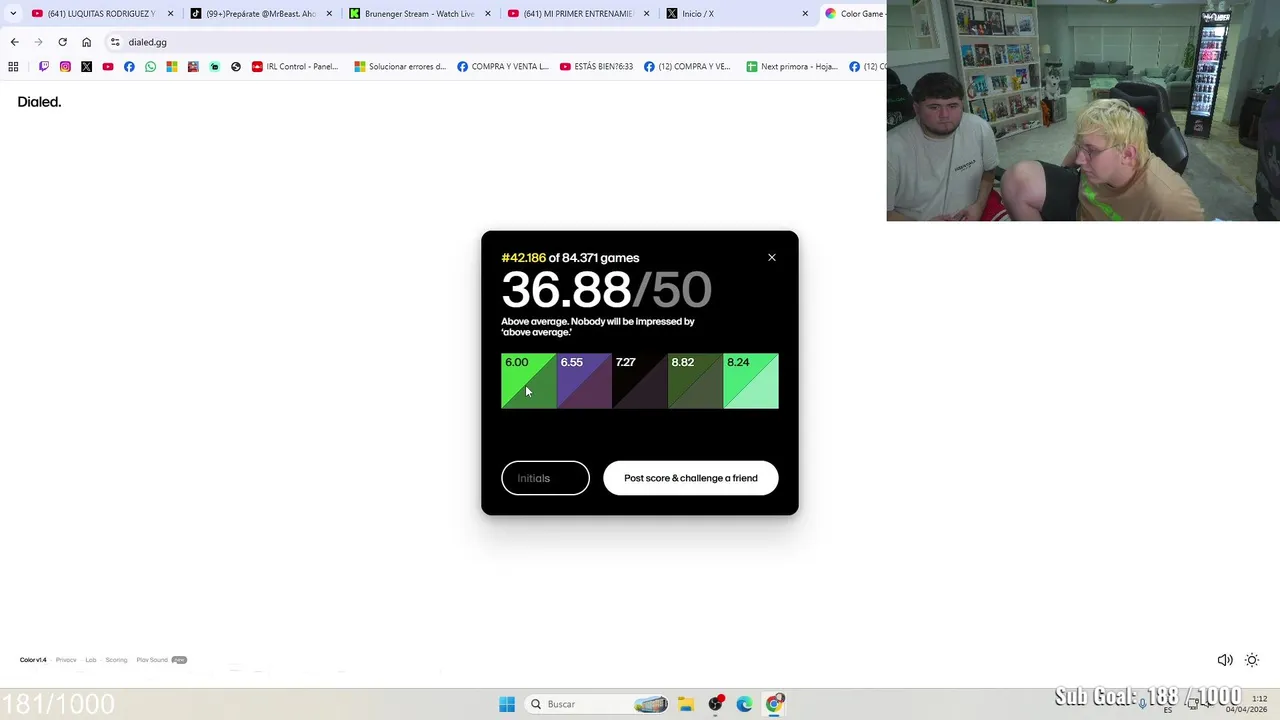Screen dimensions: 1280x720
Task: Open File Explorer from taskbar
Action: [686, 704]
